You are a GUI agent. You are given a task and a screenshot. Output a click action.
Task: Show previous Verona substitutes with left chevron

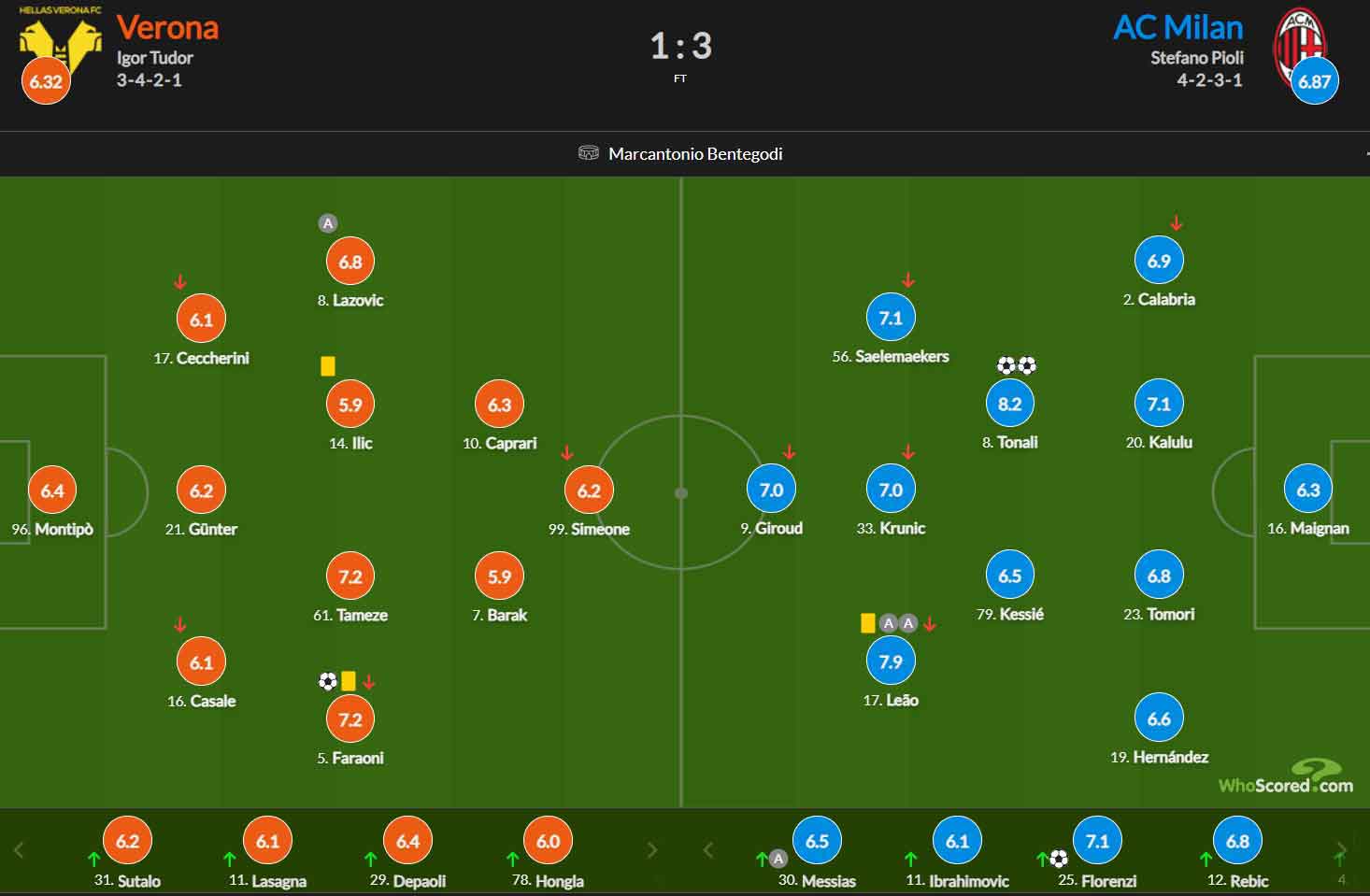(x=19, y=850)
